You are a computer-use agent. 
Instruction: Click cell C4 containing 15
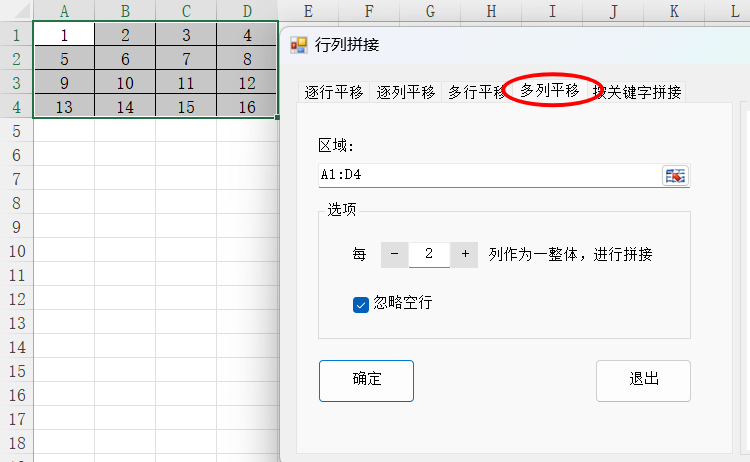click(186, 107)
